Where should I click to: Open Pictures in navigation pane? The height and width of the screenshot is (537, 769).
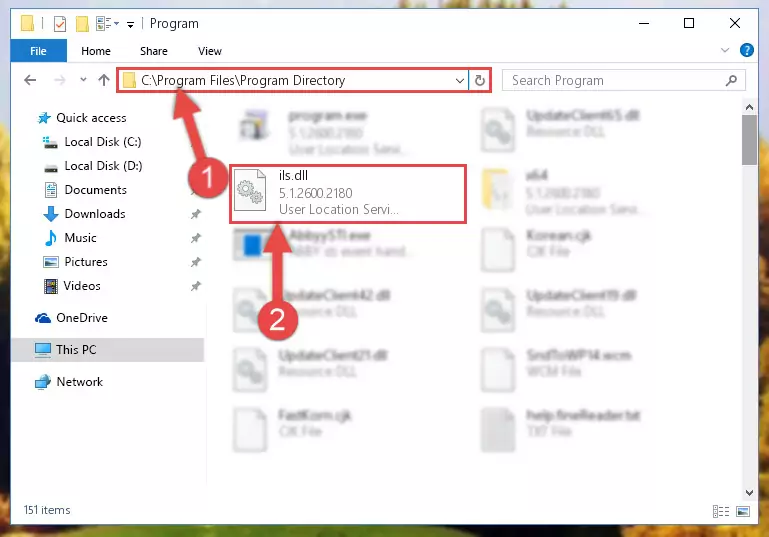coord(76,262)
